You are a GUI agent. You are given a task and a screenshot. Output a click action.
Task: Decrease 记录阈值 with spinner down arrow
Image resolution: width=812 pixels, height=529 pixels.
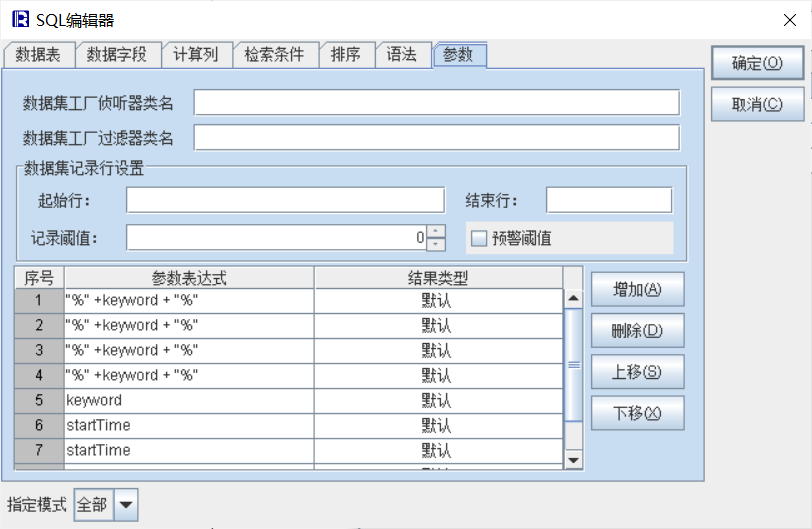click(436, 244)
